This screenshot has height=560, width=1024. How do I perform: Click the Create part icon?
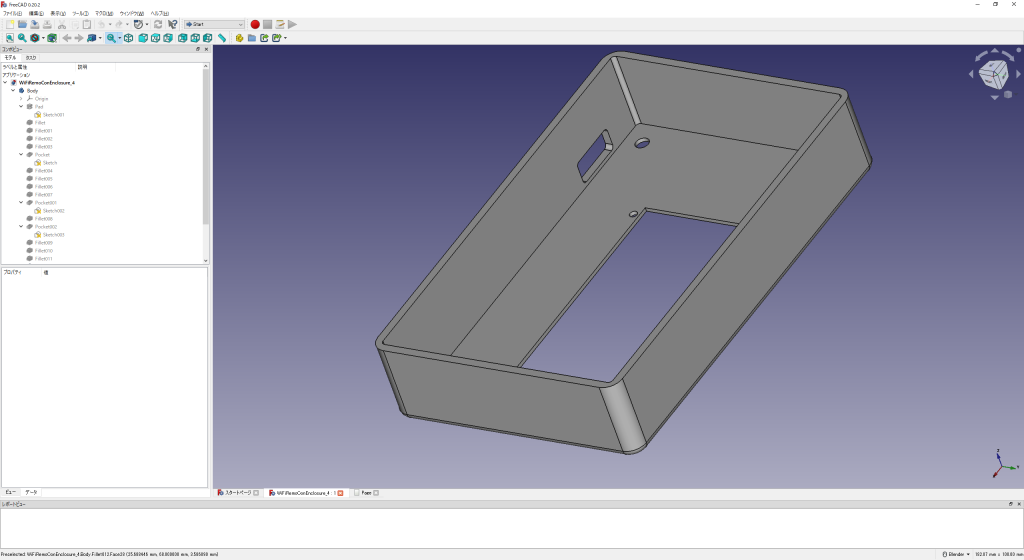(x=239, y=38)
